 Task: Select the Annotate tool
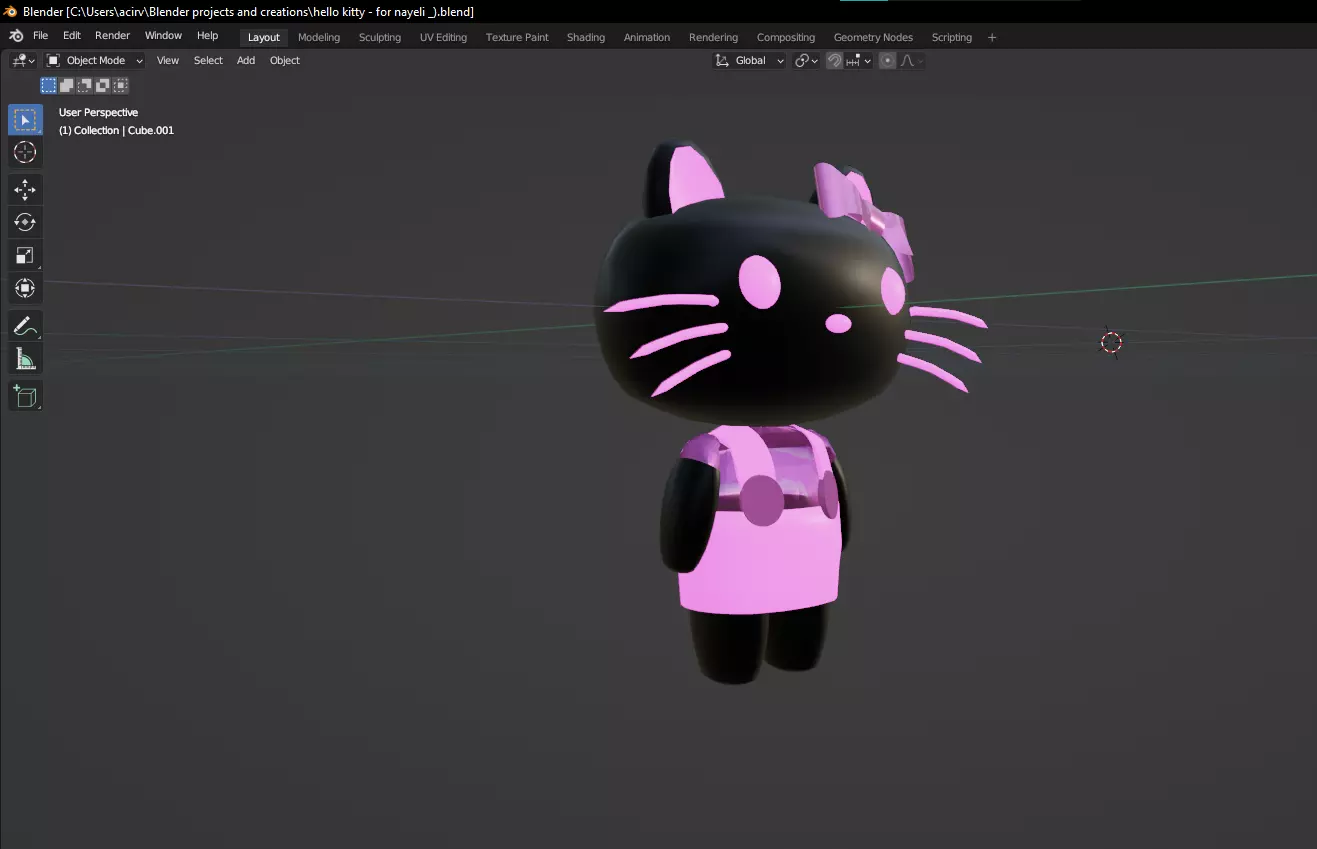pyautogui.click(x=25, y=326)
